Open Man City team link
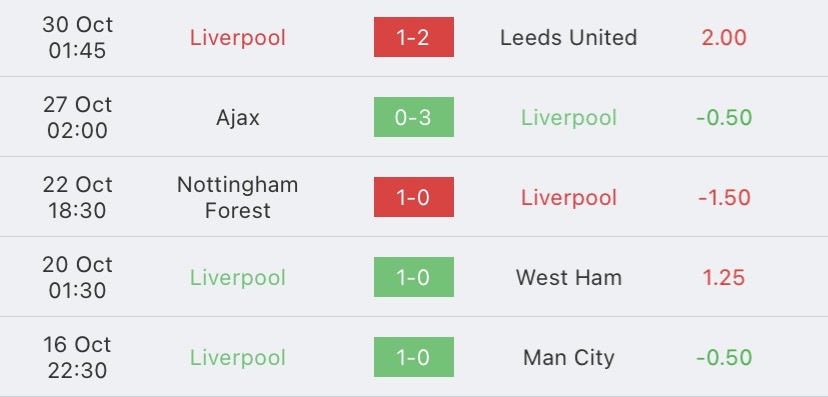828x397 pixels. coord(569,358)
